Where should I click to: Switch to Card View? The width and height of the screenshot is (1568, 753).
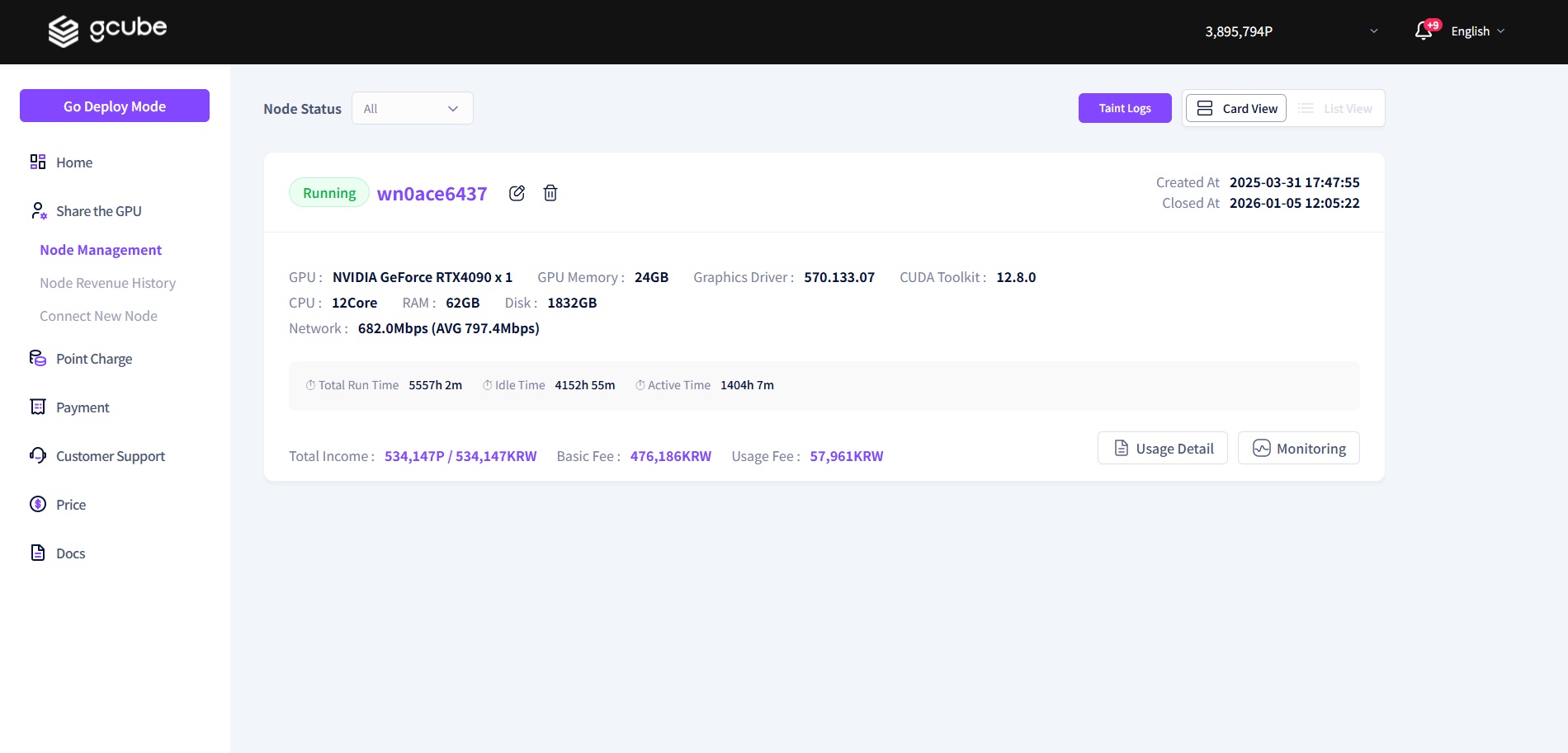(1235, 108)
